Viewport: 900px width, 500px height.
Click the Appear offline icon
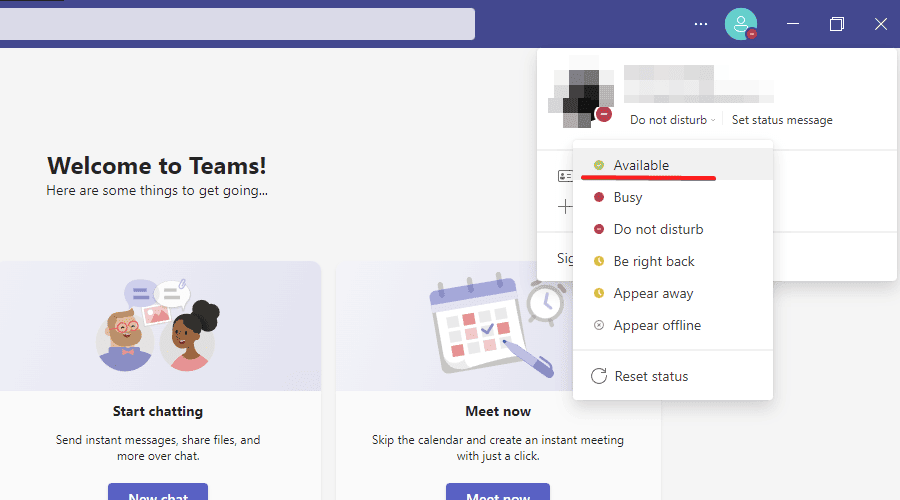tap(599, 325)
